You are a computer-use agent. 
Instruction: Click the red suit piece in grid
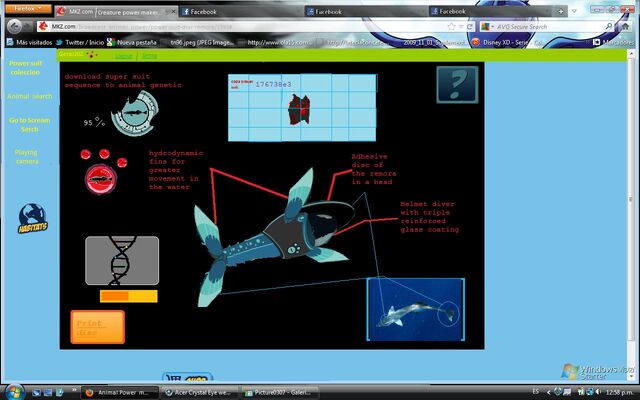click(x=299, y=109)
